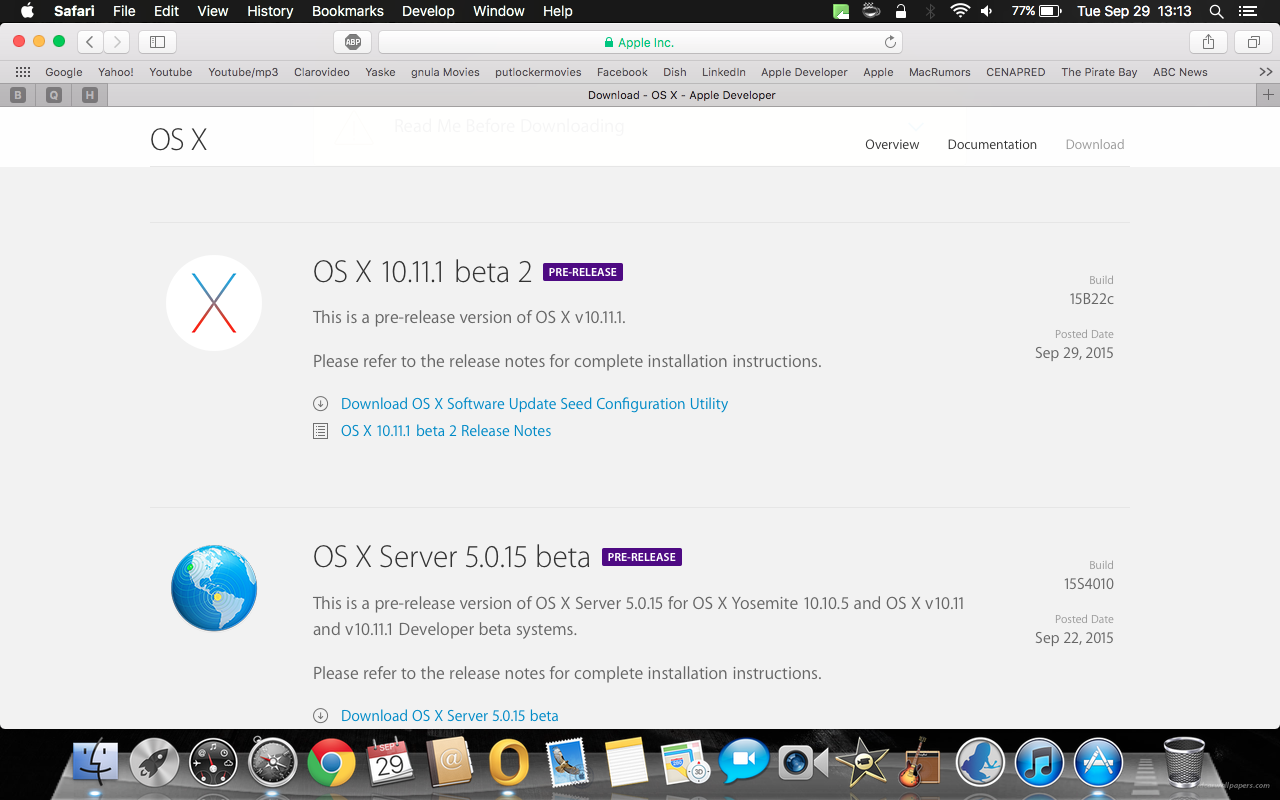Open Finder from the Dock
The height and width of the screenshot is (800, 1280).
pyautogui.click(x=96, y=764)
